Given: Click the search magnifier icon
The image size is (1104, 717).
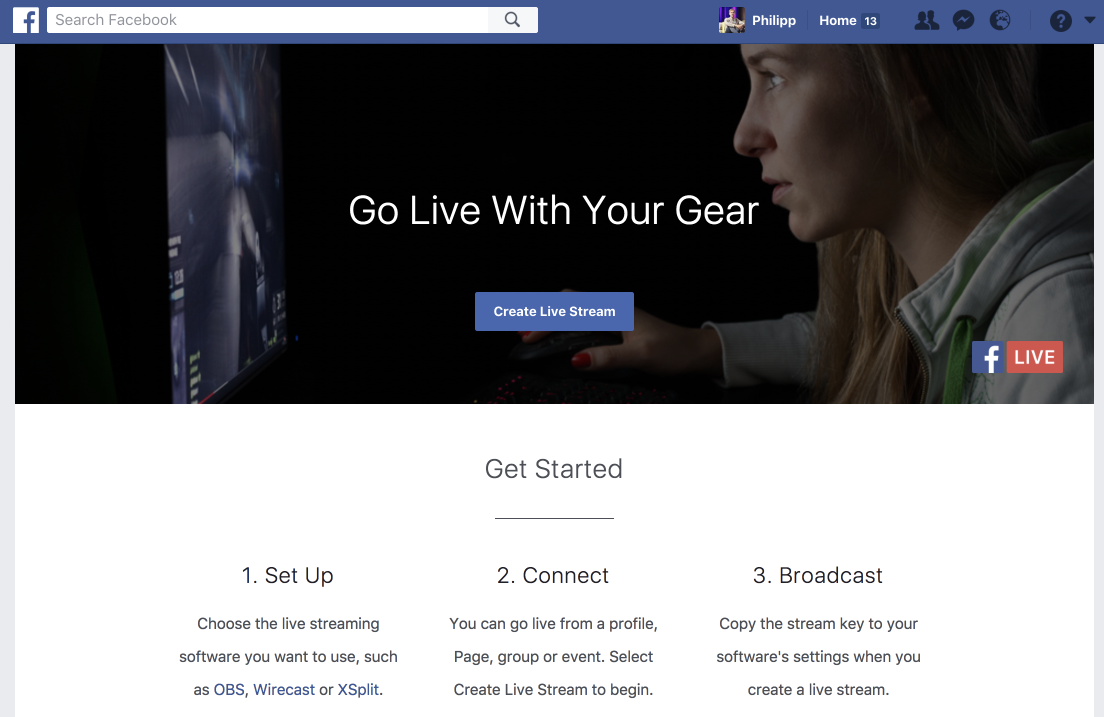Looking at the screenshot, I should 513,20.
